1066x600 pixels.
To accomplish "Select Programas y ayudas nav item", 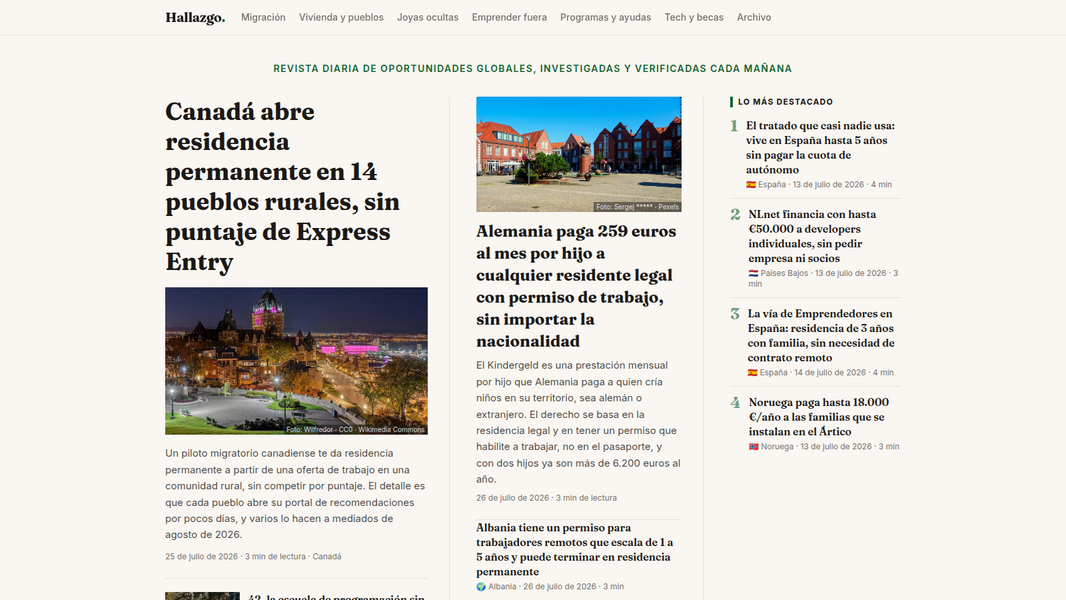I will [x=606, y=18].
